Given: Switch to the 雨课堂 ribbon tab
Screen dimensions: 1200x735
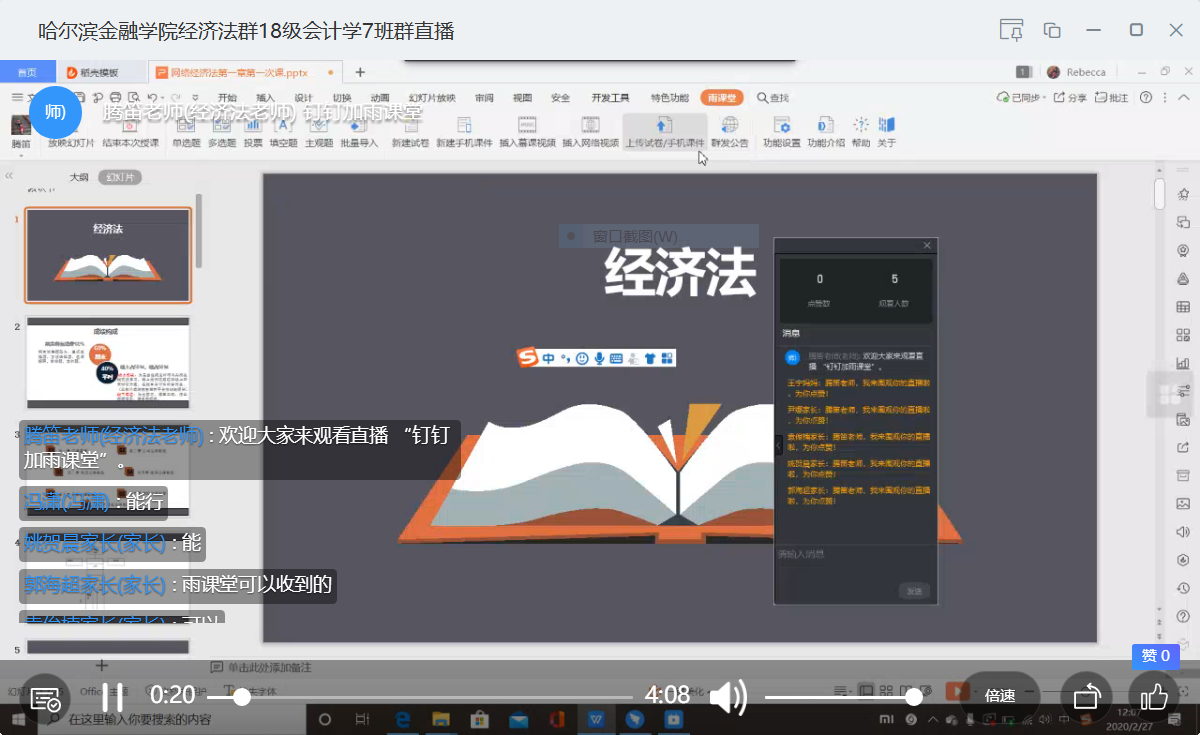Looking at the screenshot, I should coord(721,98).
